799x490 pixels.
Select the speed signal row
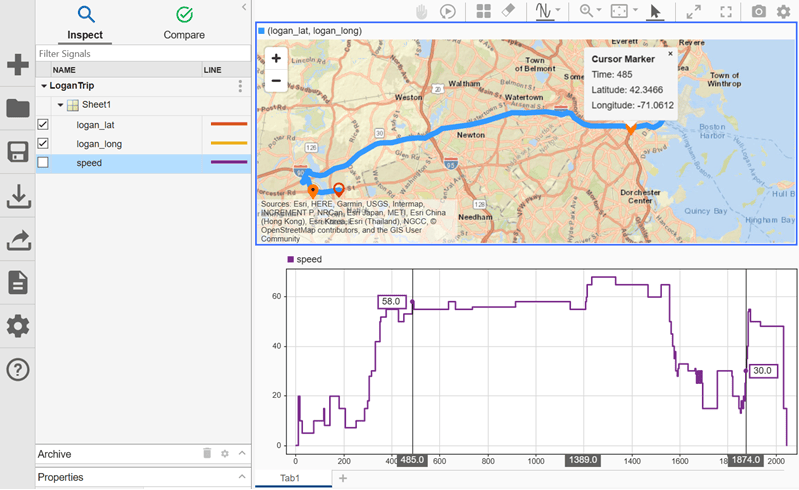tap(143, 163)
